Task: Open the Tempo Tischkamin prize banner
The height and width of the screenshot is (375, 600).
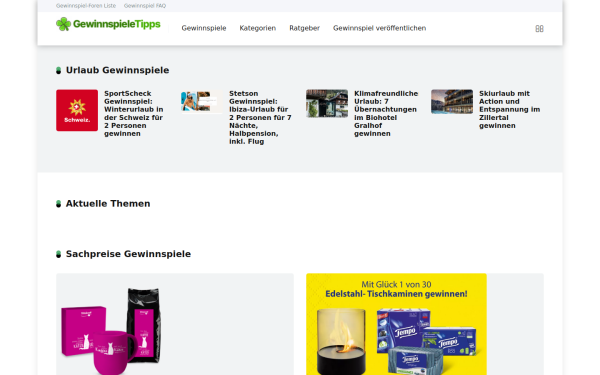Action: [x=396, y=324]
